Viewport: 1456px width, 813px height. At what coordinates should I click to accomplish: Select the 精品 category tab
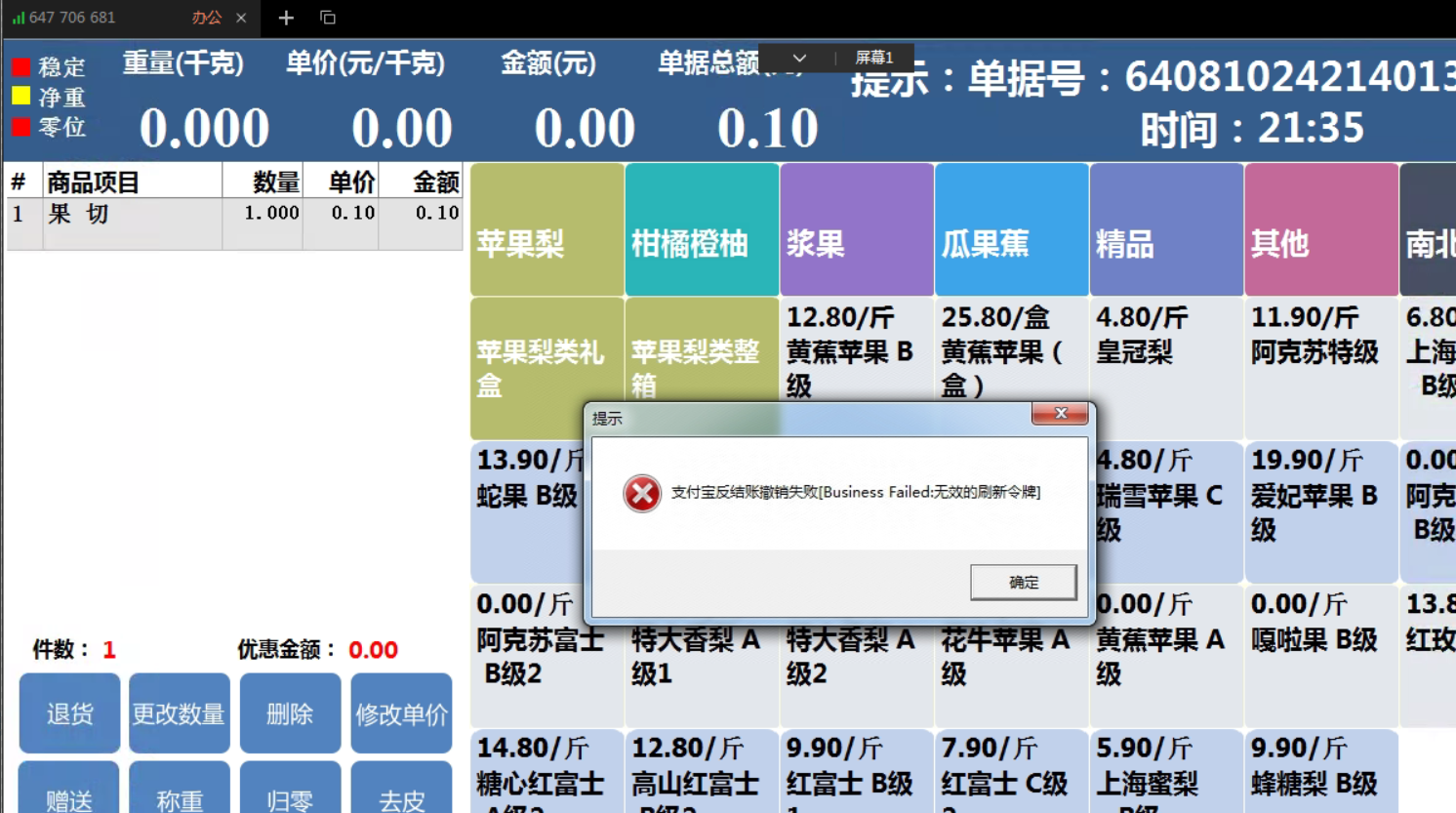(1166, 229)
